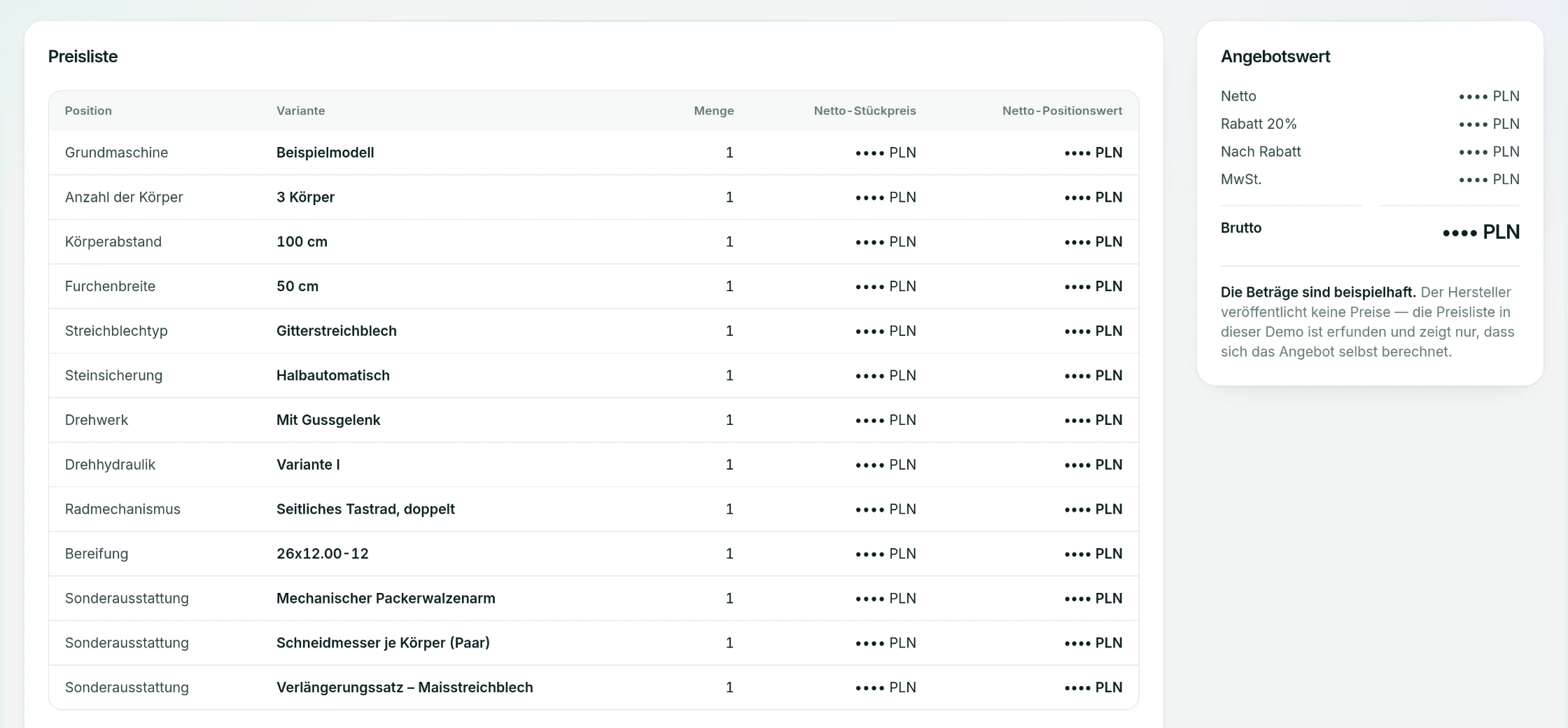
Task: Select the '3 Körper' variant text
Action: click(305, 197)
